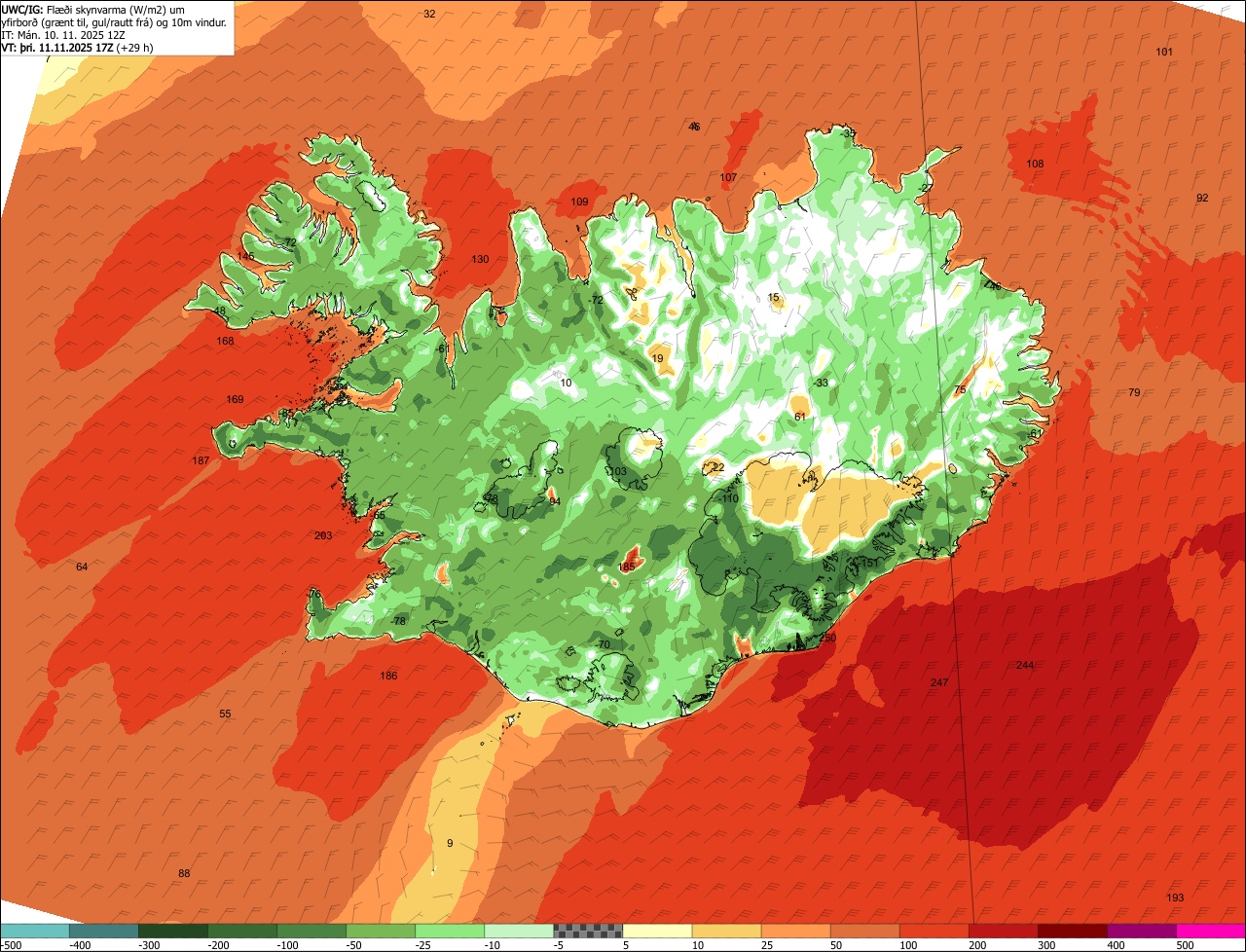Select the value 247 in the dark red area

point(939,682)
